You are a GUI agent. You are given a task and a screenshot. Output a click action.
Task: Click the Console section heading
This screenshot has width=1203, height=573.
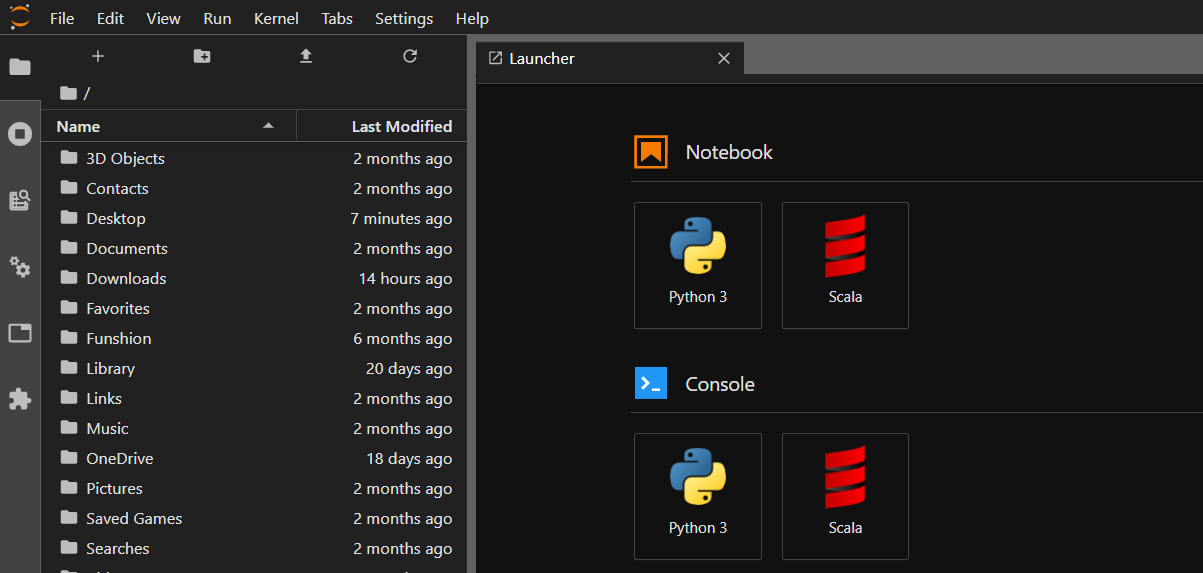720,384
